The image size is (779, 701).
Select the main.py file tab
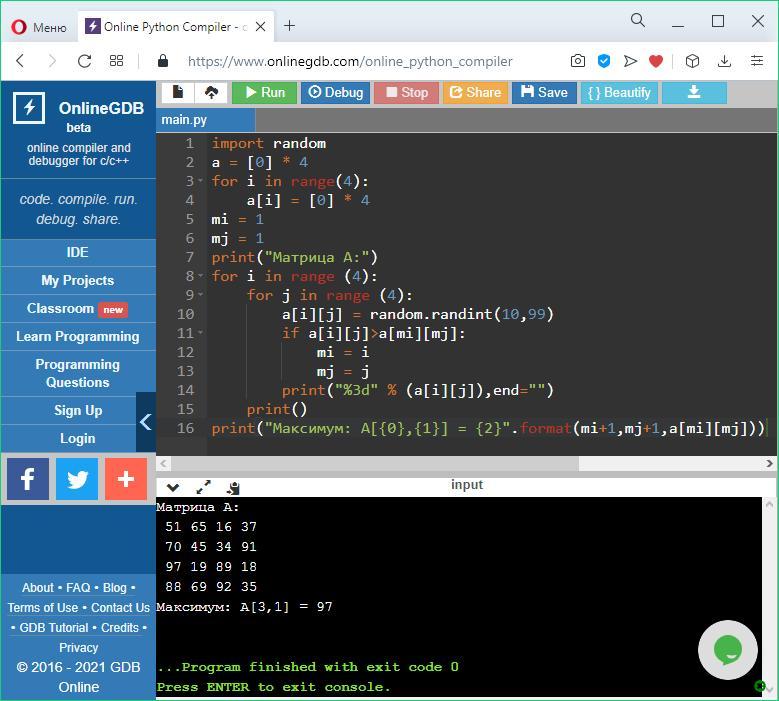click(185, 120)
